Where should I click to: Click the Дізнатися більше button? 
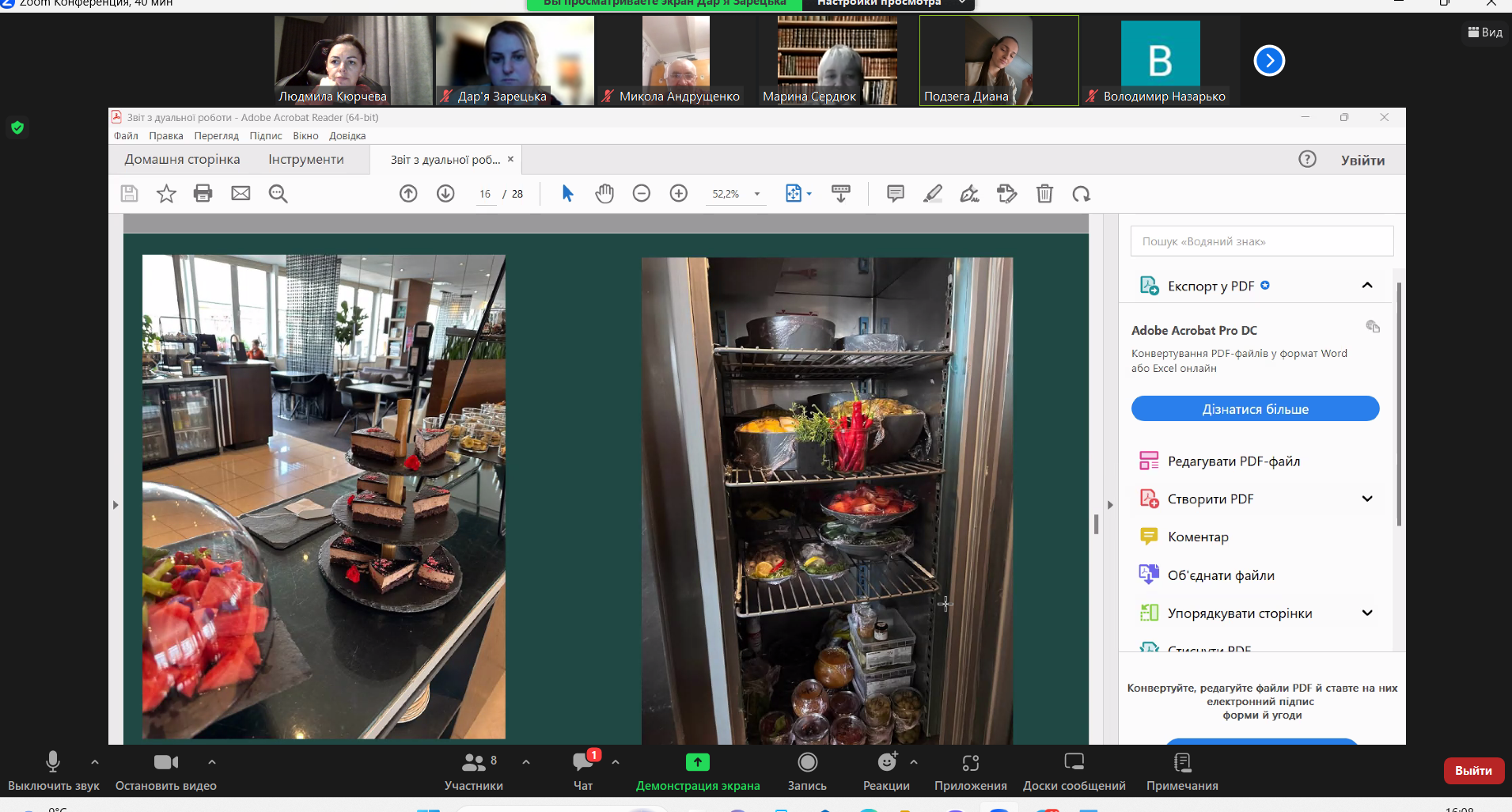(1255, 409)
